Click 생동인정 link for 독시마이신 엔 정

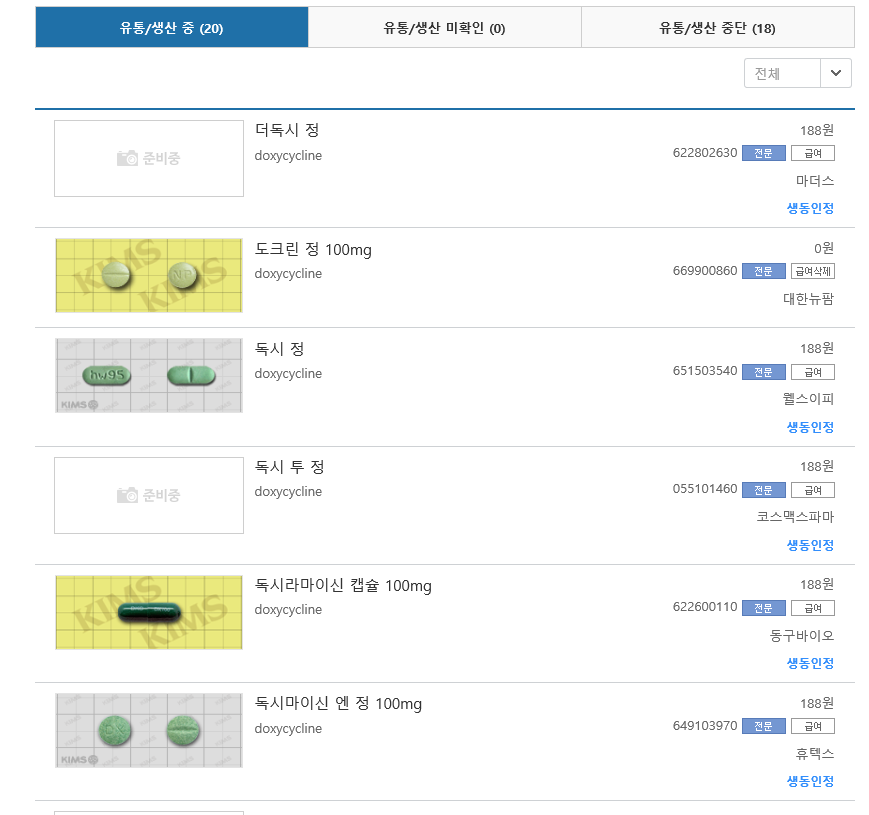pyautogui.click(x=810, y=781)
